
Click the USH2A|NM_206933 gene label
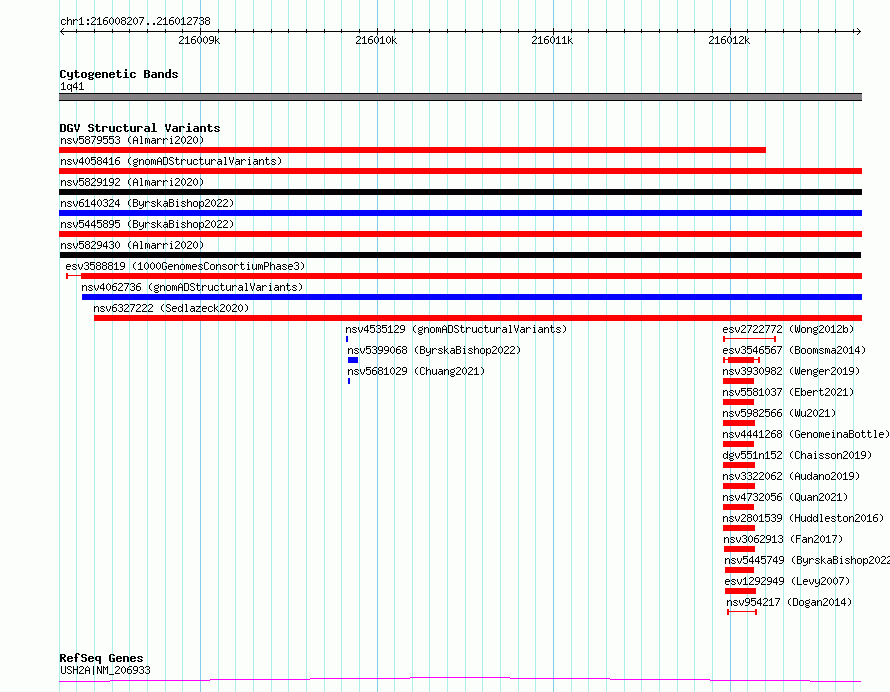pyautogui.click(x=105, y=670)
